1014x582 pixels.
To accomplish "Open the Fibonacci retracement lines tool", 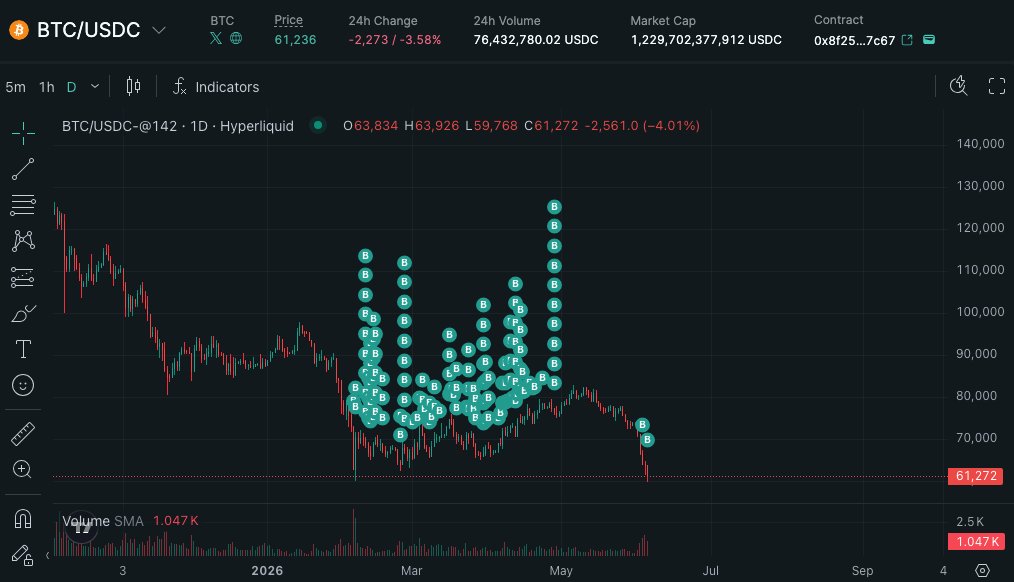I will [23, 205].
